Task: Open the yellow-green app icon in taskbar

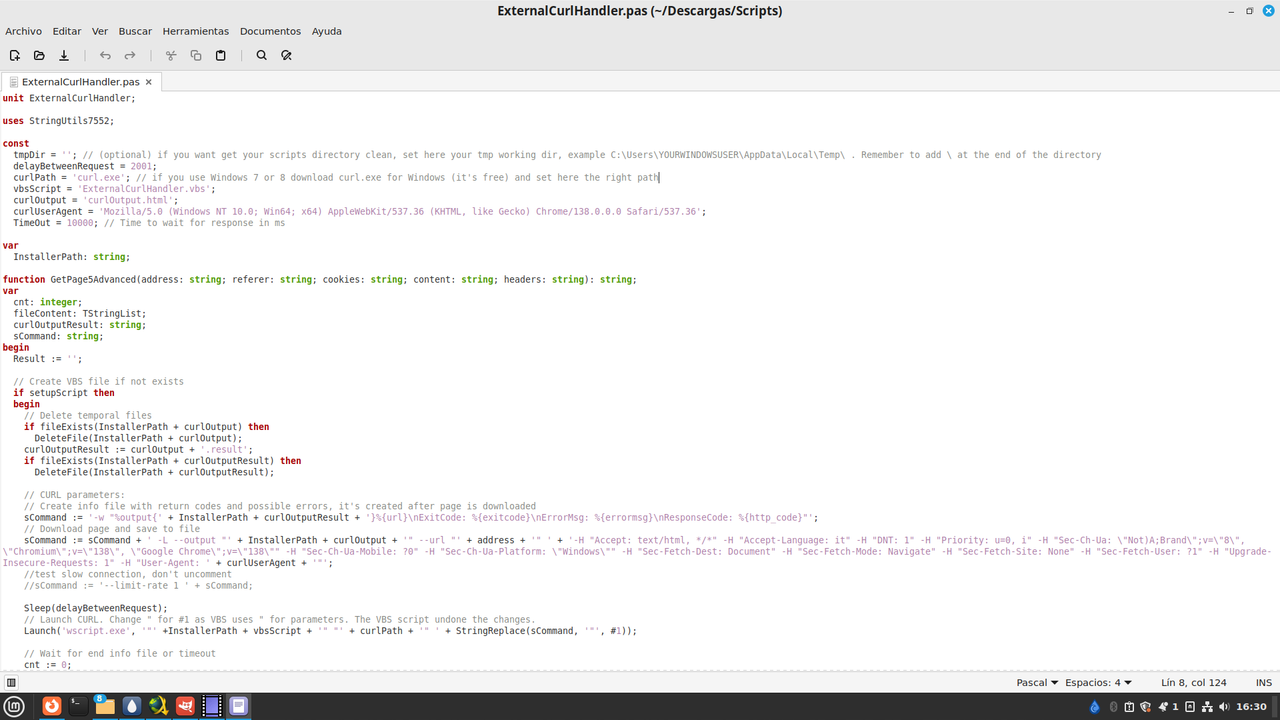Action: pyautogui.click(x=158, y=706)
